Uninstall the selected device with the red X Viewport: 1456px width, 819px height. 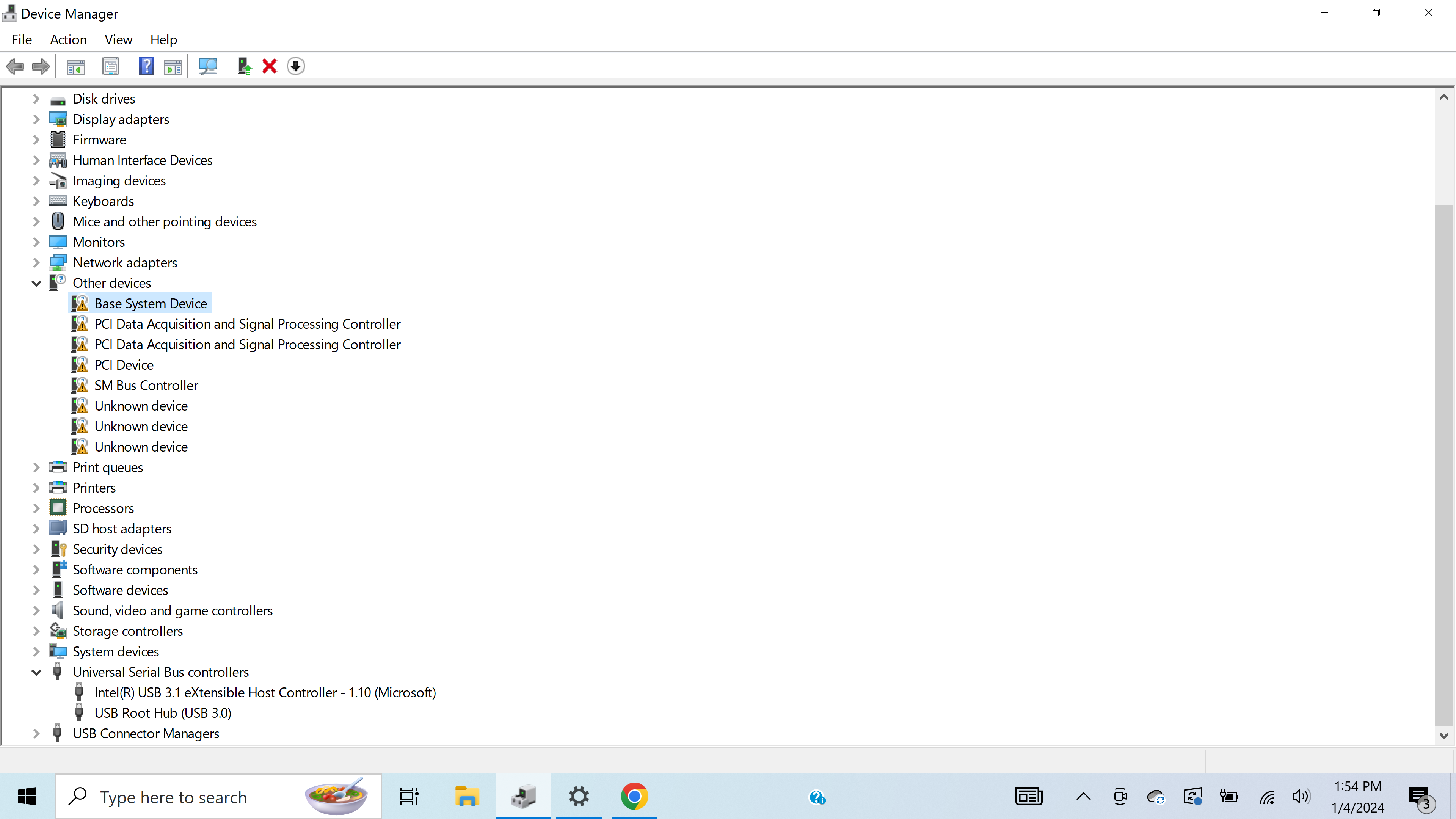pyautogui.click(x=269, y=66)
